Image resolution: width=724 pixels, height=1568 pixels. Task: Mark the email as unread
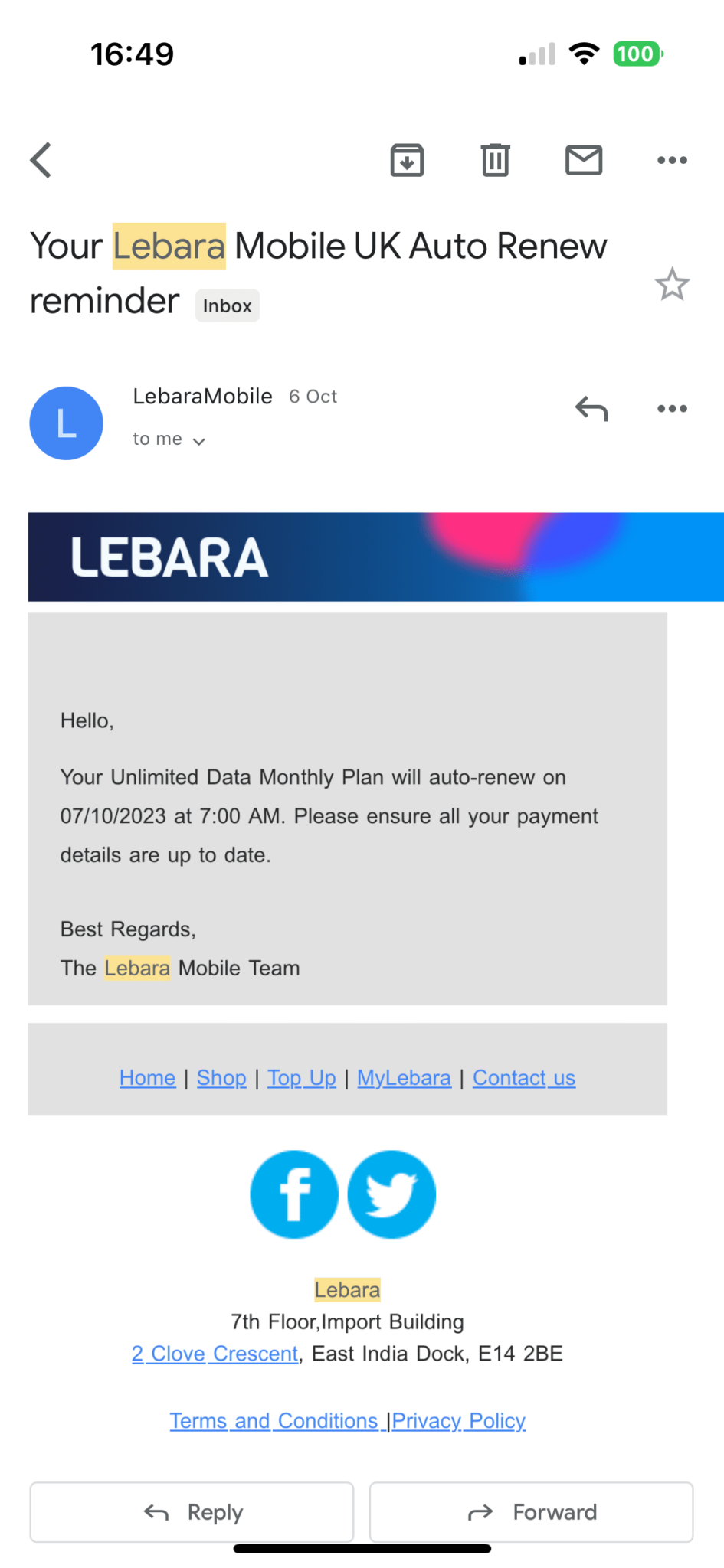click(x=583, y=160)
